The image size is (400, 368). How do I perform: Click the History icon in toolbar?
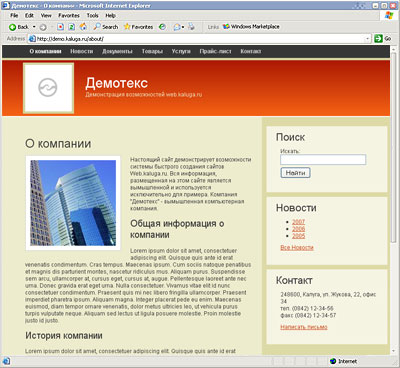[x=162, y=27]
